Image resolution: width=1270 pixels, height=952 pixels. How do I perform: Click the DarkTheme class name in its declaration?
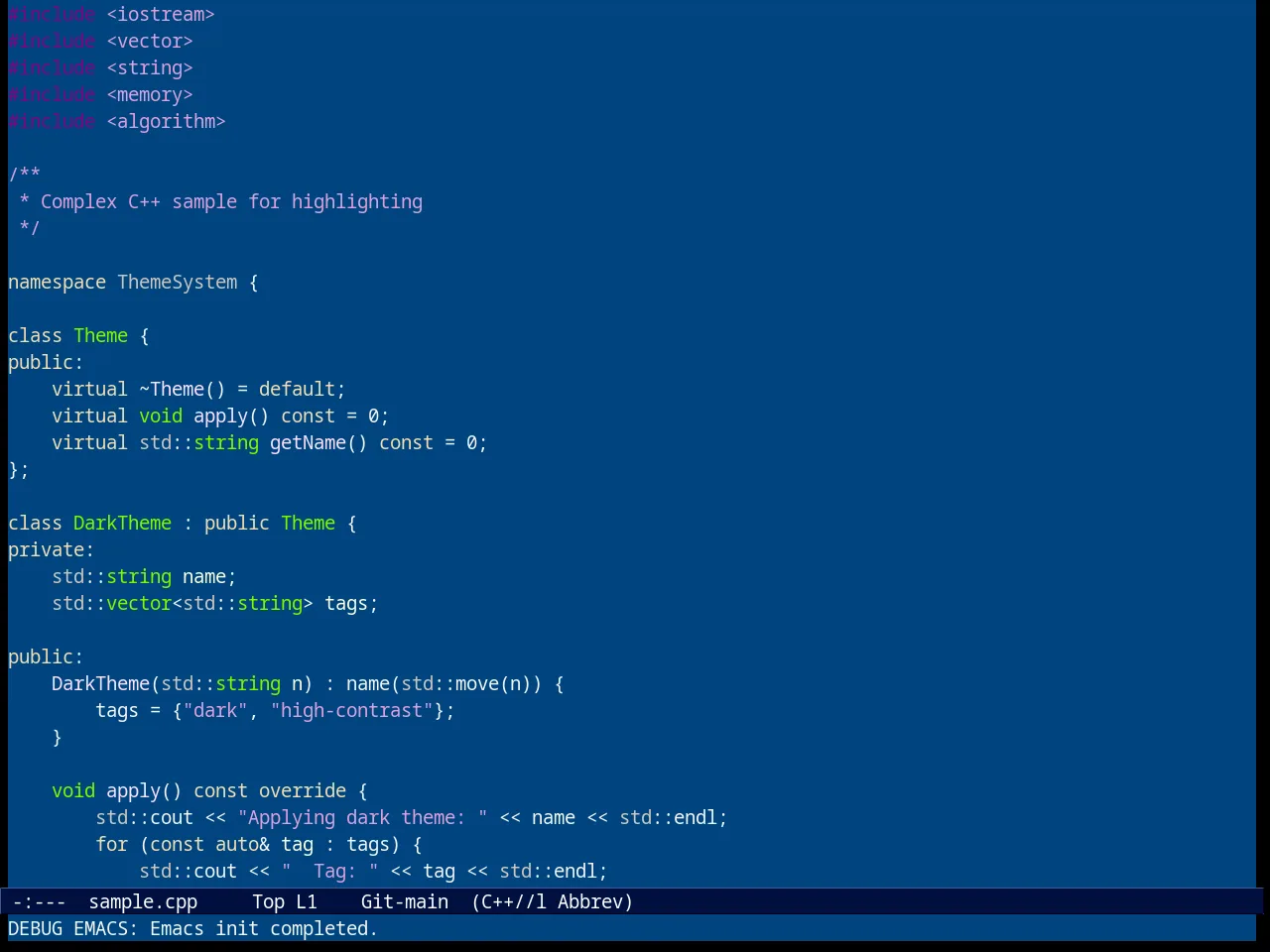(122, 523)
